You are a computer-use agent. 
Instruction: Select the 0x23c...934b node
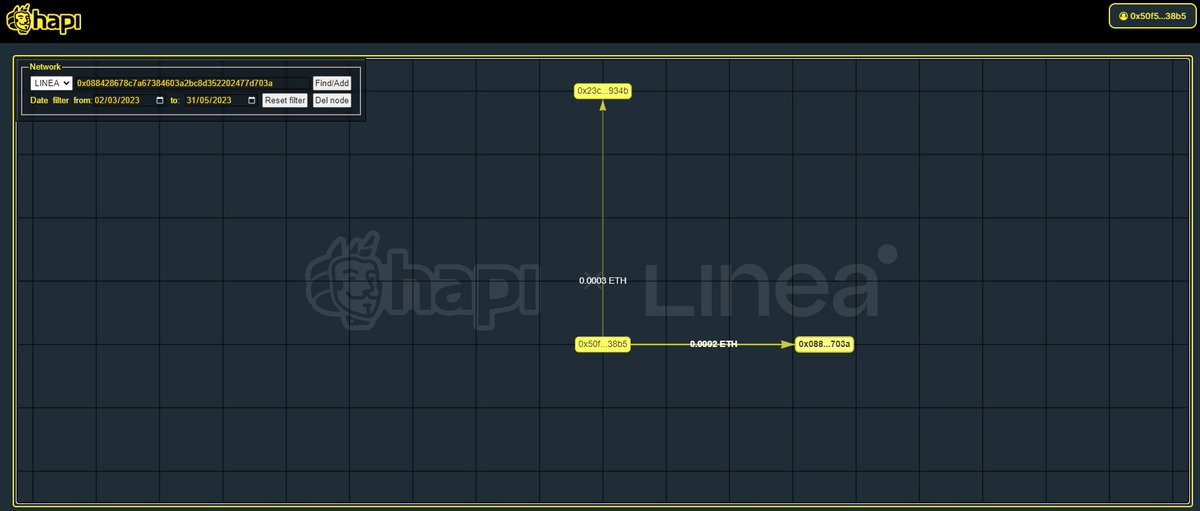(x=603, y=91)
